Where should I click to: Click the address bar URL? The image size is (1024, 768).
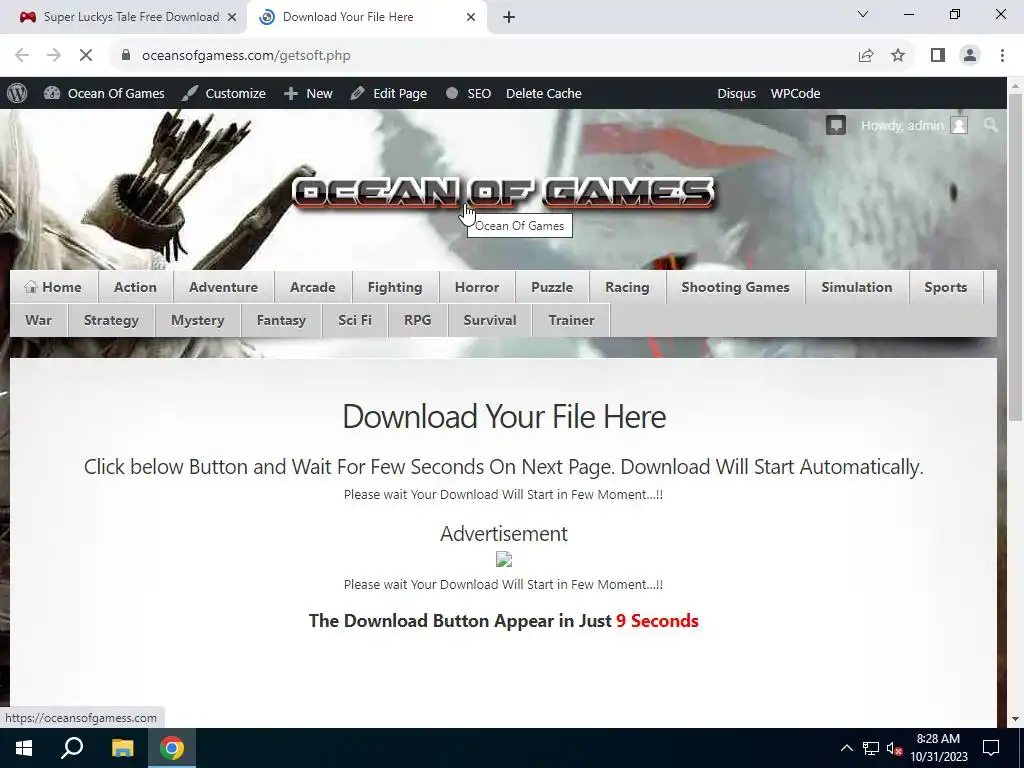pos(246,56)
